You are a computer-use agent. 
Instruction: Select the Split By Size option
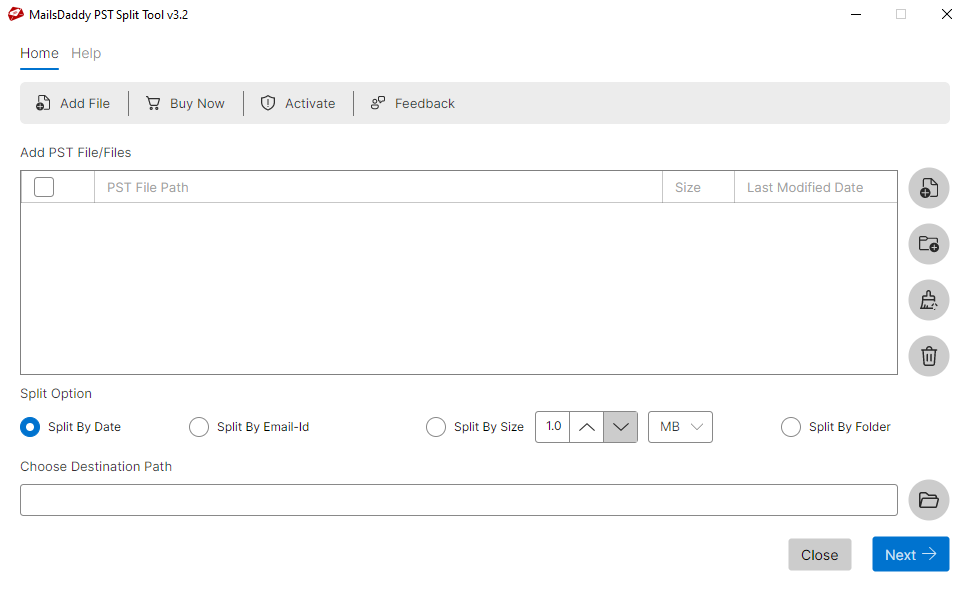[x=475, y=427]
